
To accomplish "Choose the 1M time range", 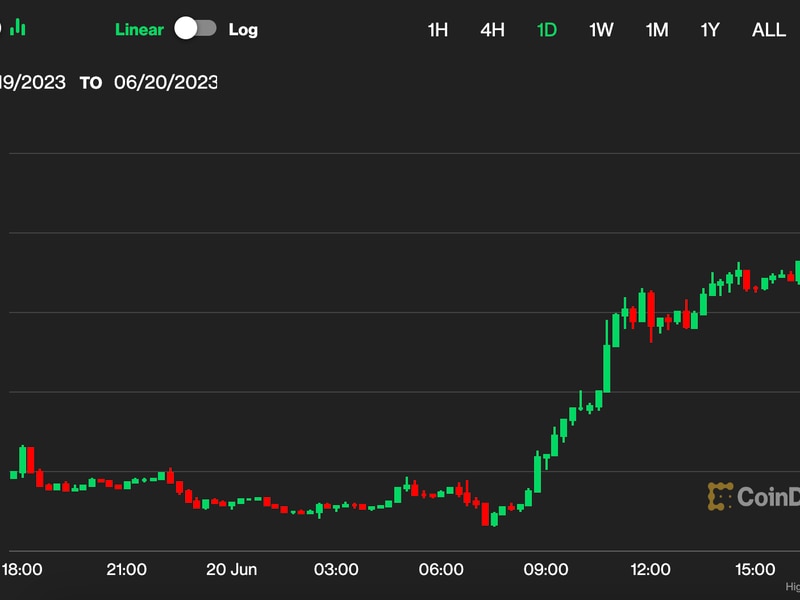I will pos(656,30).
